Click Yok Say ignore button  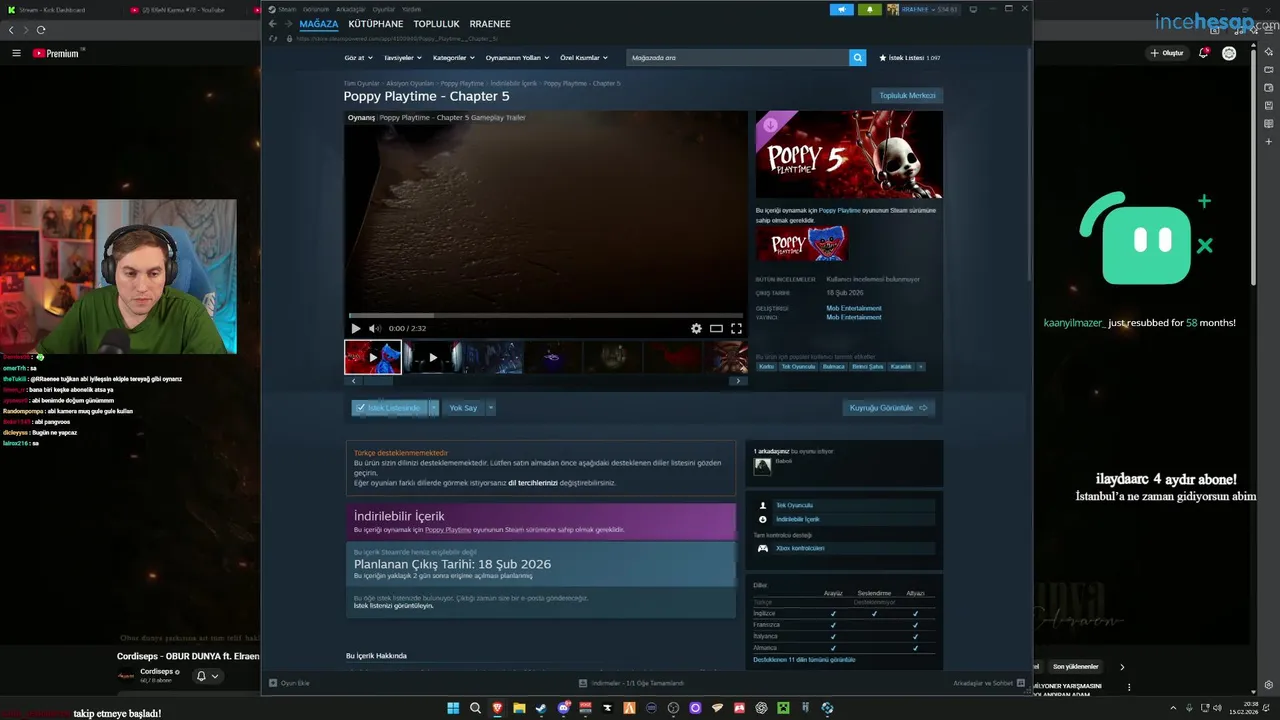(463, 408)
